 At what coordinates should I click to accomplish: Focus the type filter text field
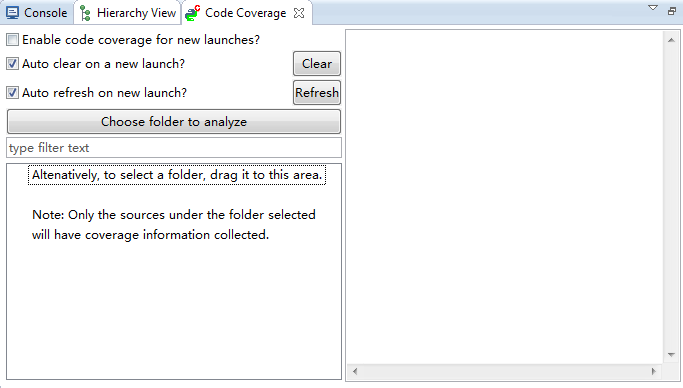(174, 148)
